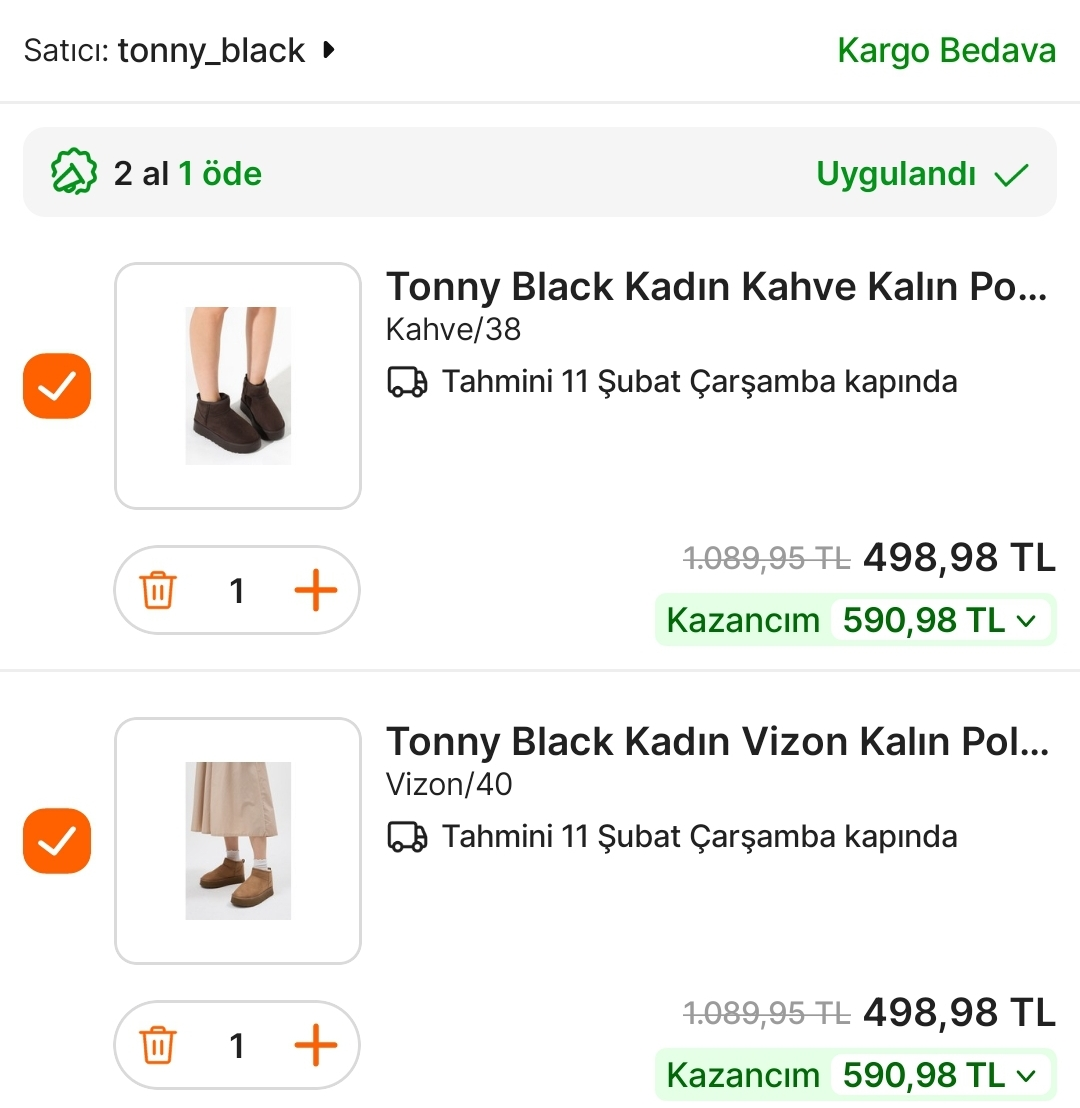Screen dimensions: 1080x1108
Task: Uncheck the Vizon boots selection checkbox
Action: (x=57, y=841)
